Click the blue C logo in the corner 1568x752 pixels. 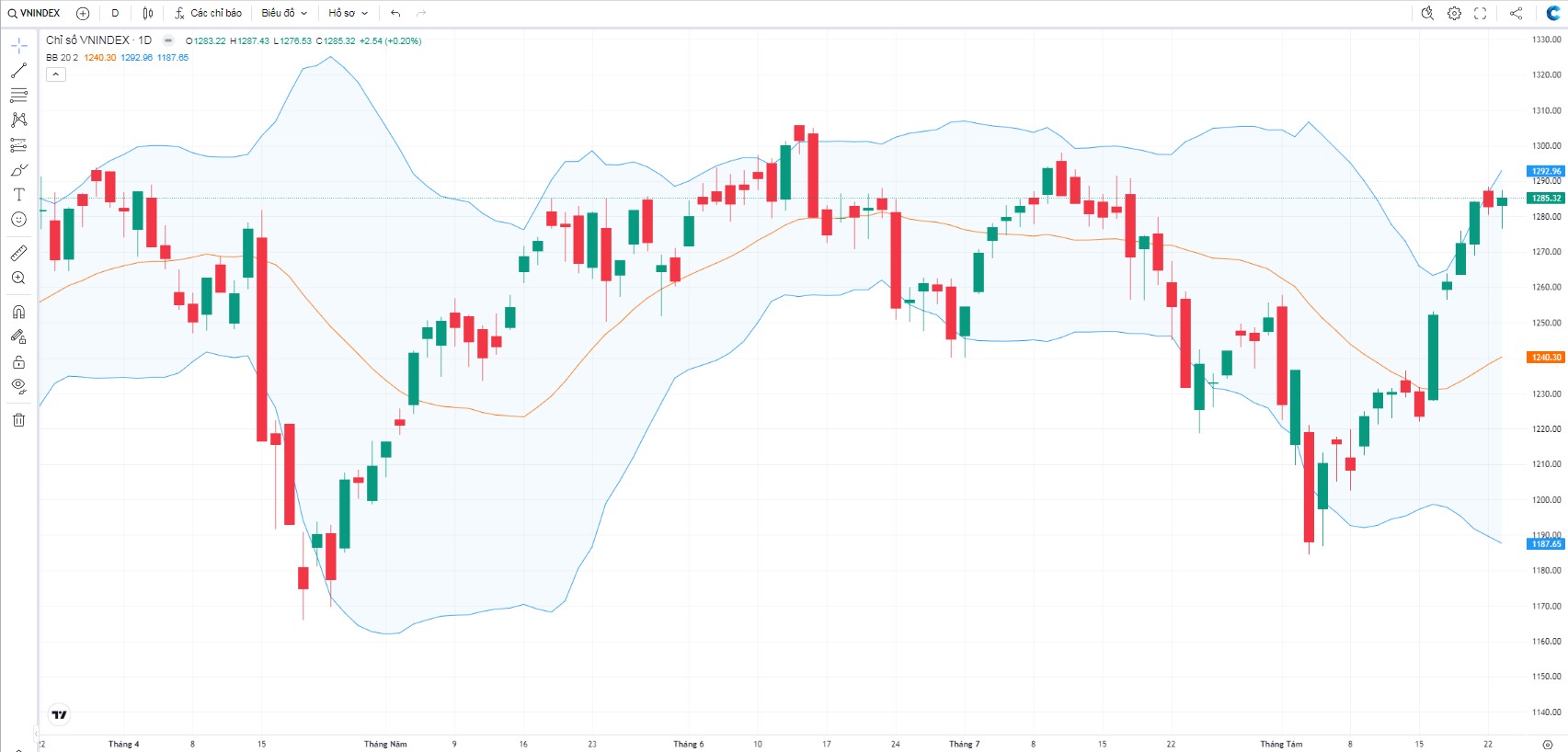pyautogui.click(x=1553, y=13)
